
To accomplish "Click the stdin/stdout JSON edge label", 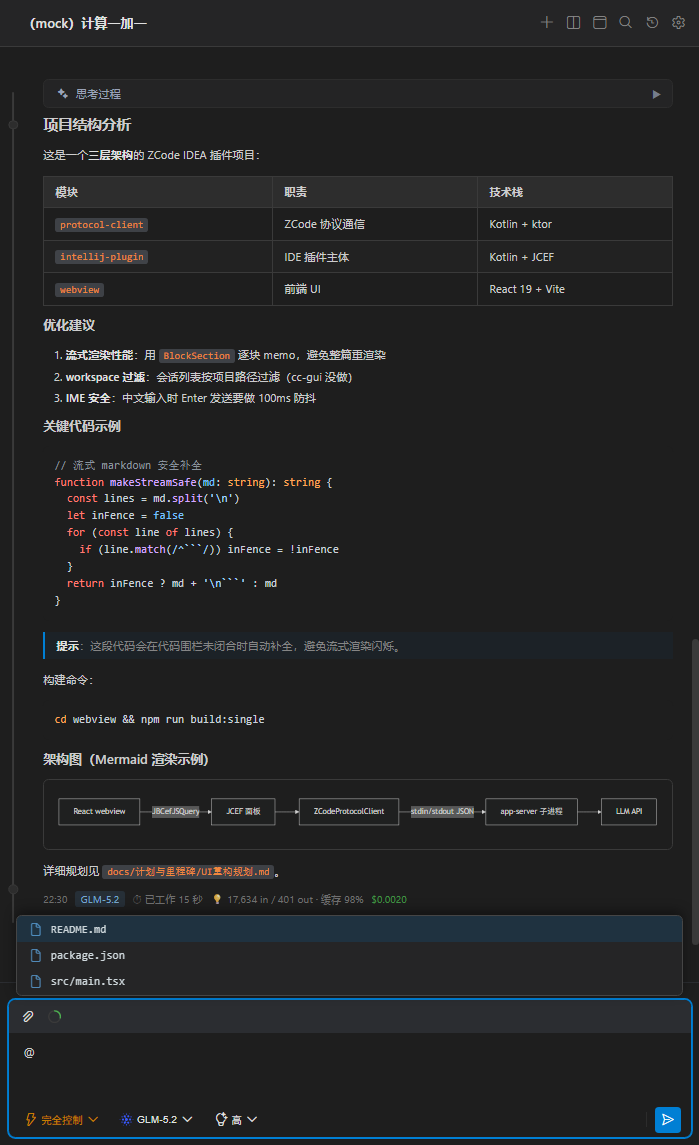I will 442,811.
